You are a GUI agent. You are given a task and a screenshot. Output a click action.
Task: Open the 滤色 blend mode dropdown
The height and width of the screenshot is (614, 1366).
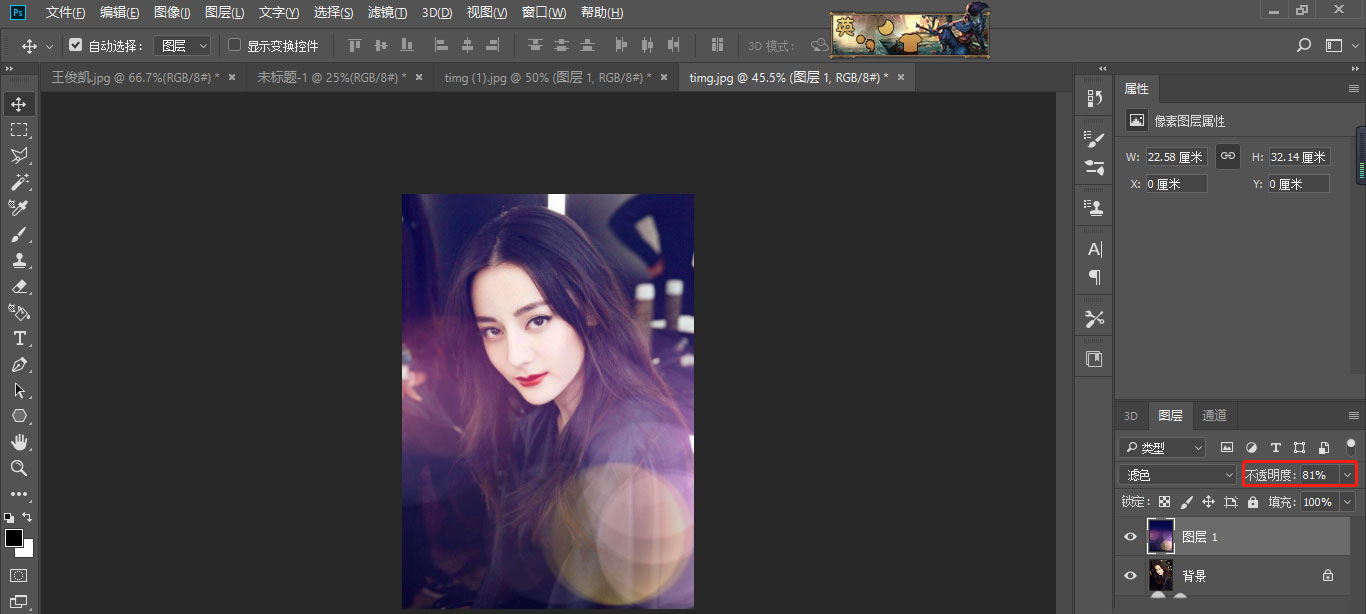point(1178,475)
